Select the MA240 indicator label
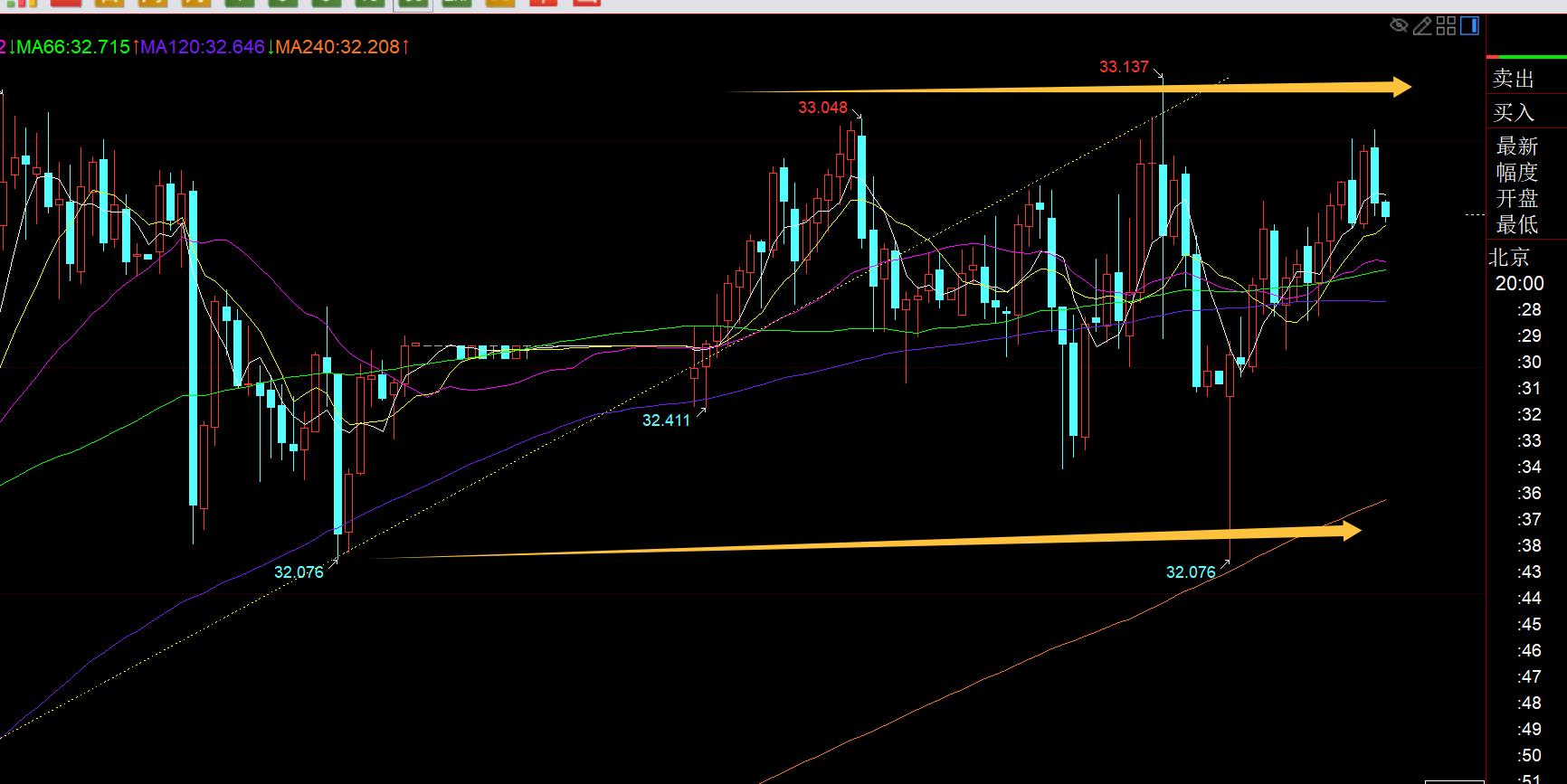This screenshot has height=784, width=1567. pos(337,47)
